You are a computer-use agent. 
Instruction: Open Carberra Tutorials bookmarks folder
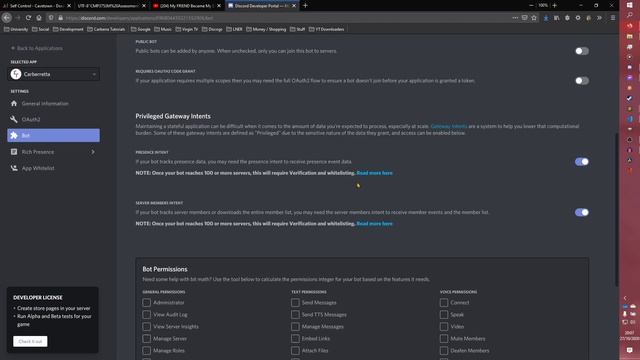coord(106,29)
